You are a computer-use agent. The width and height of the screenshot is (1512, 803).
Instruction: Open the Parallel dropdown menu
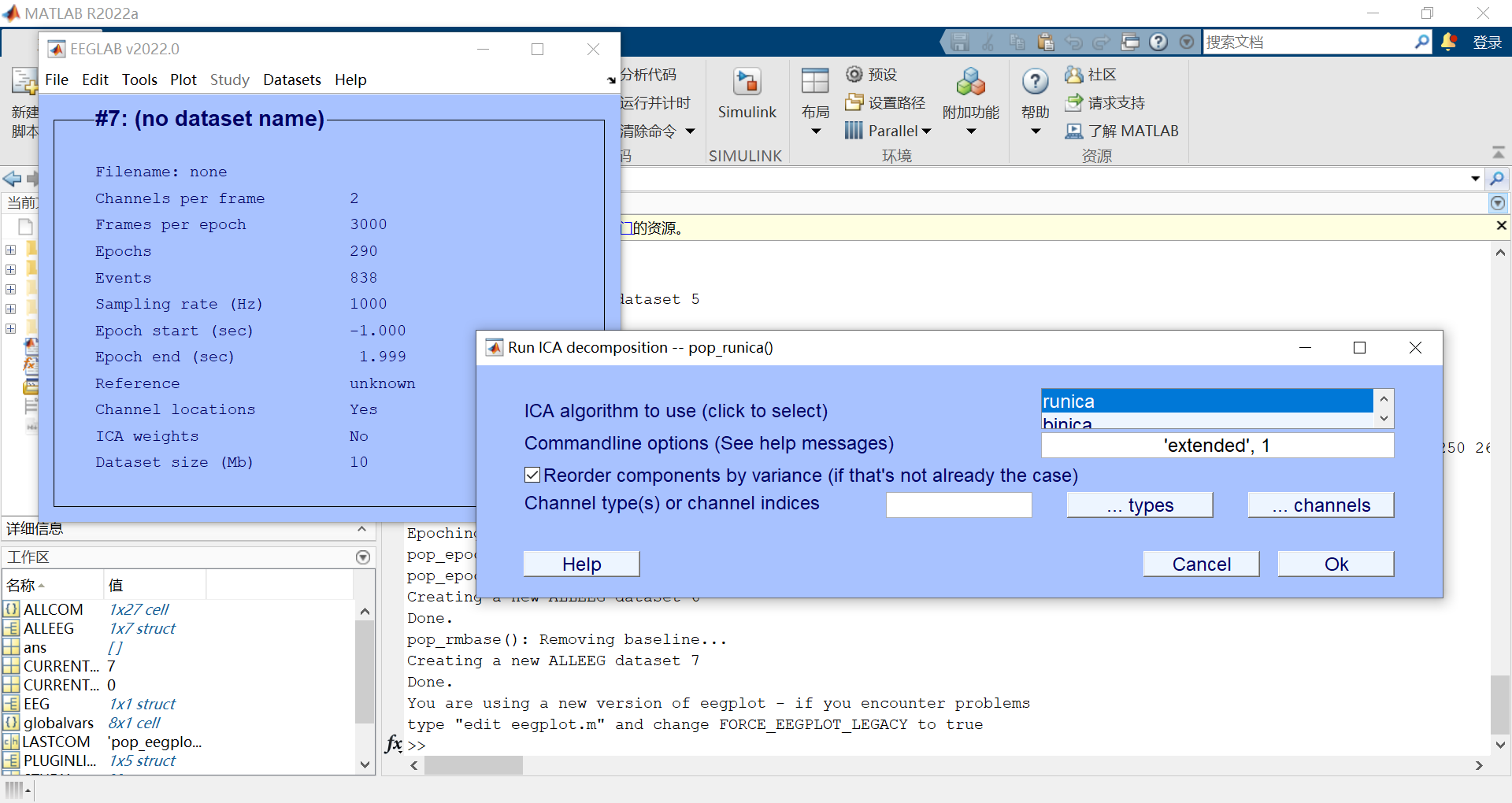[888, 131]
